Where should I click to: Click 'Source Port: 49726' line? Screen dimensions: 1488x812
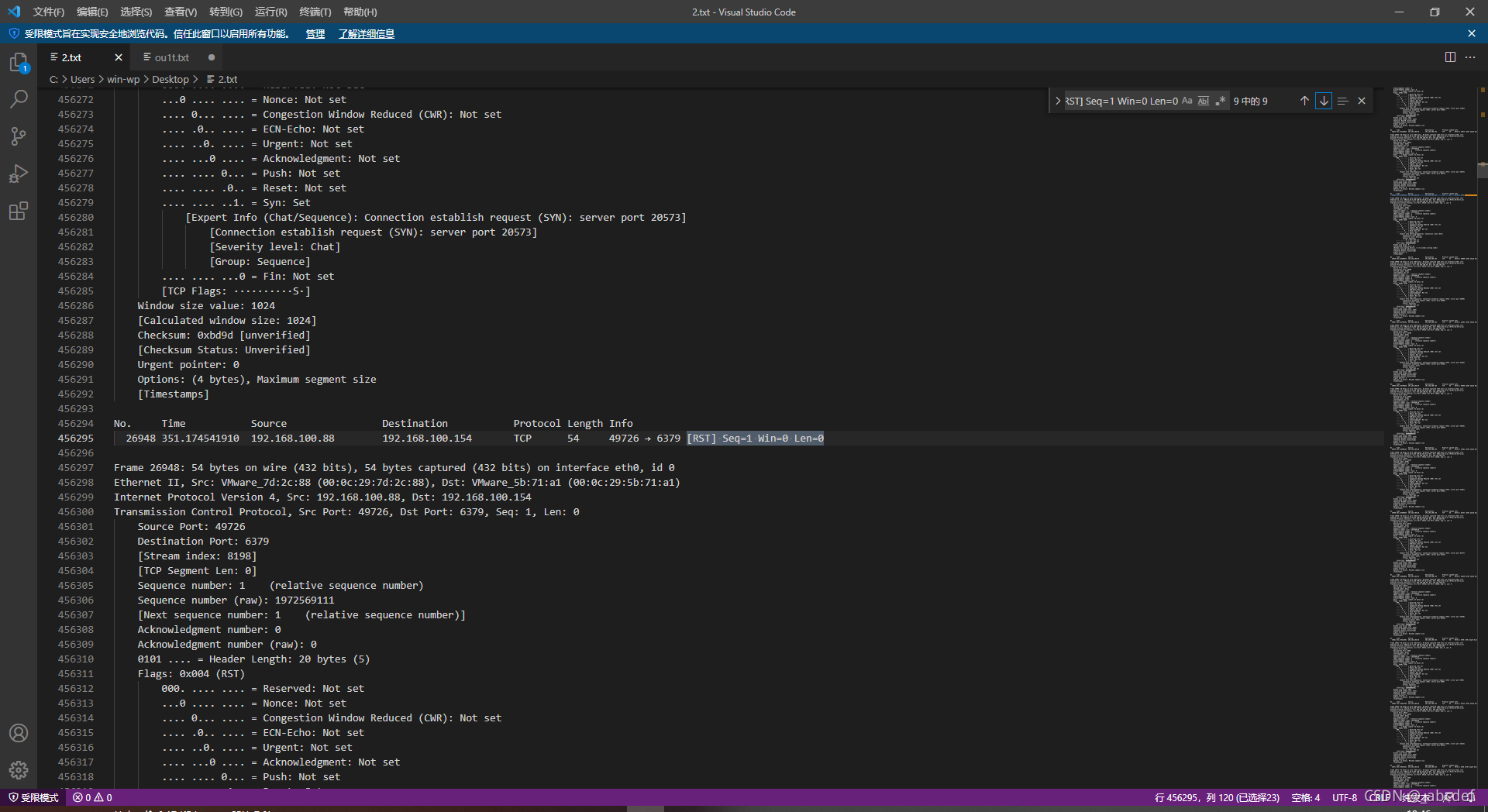coord(191,527)
